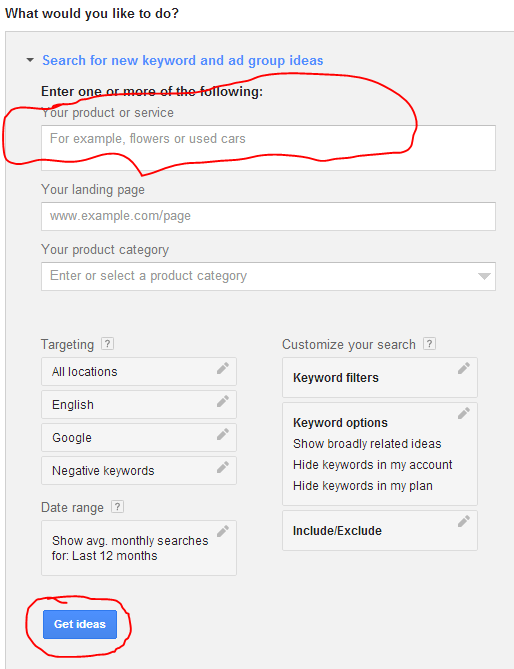Edit the Google network pencil icon
The image size is (514, 669).
223,434
